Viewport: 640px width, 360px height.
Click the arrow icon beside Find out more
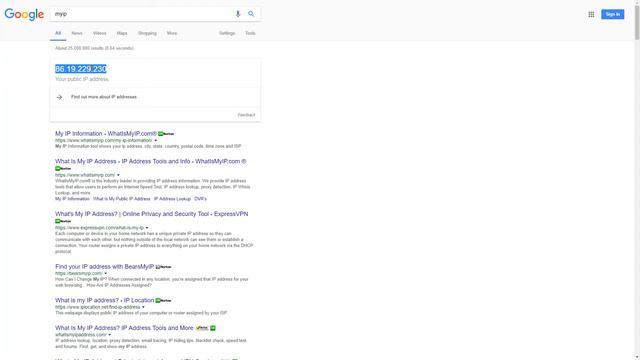click(x=60, y=97)
